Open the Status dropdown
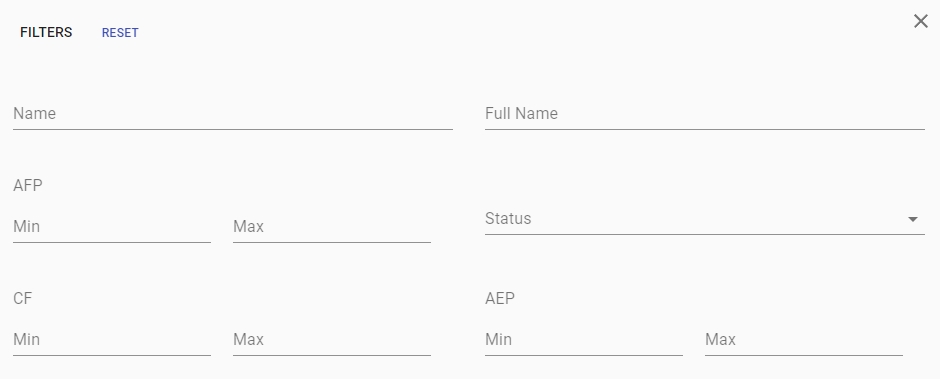Screen dimensions: 940x379 pos(704,219)
